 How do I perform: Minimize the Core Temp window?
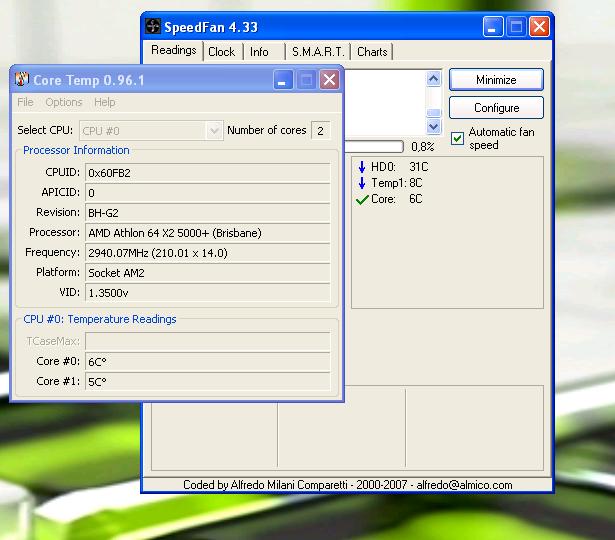click(283, 80)
